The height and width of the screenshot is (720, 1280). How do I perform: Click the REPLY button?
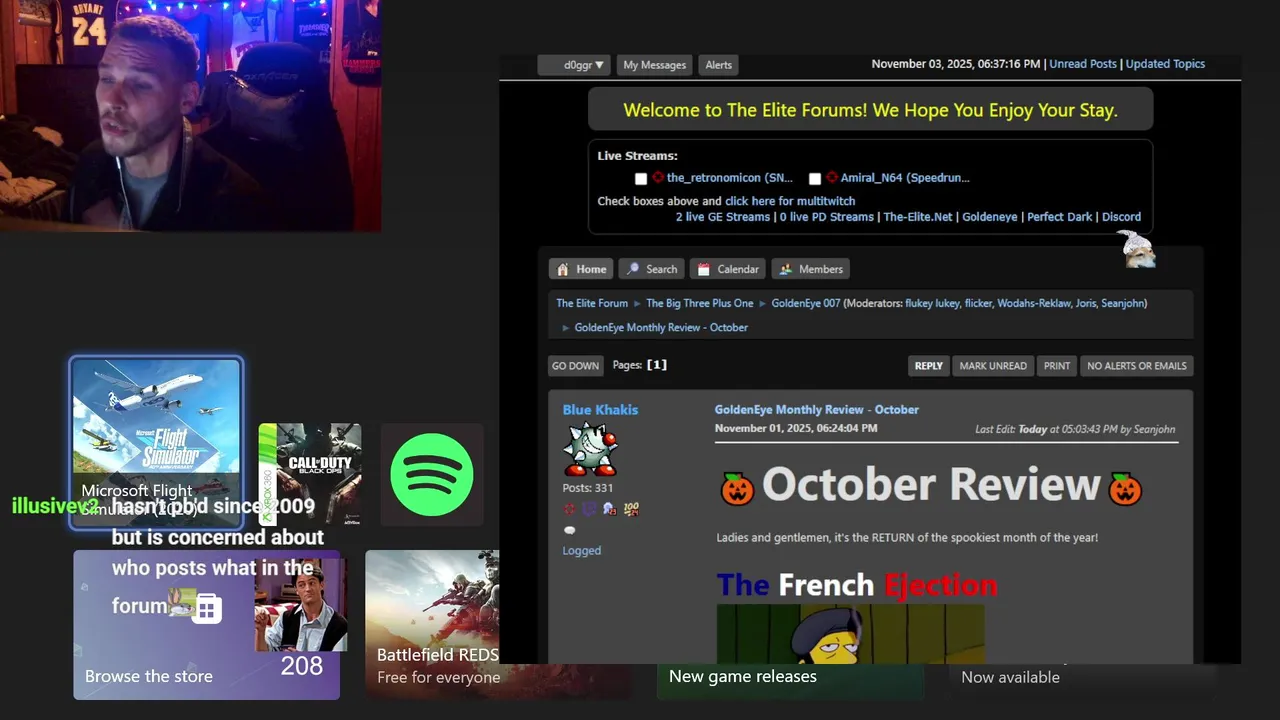929,366
